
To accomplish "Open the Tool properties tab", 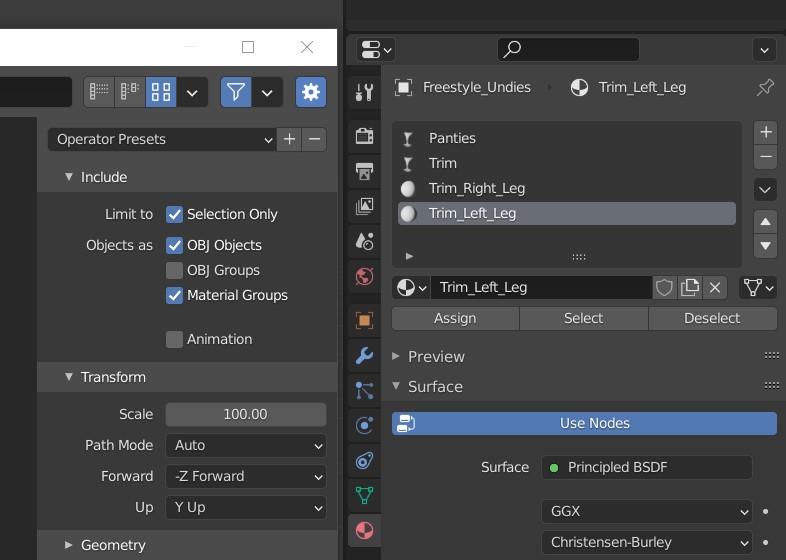I will point(364,93).
